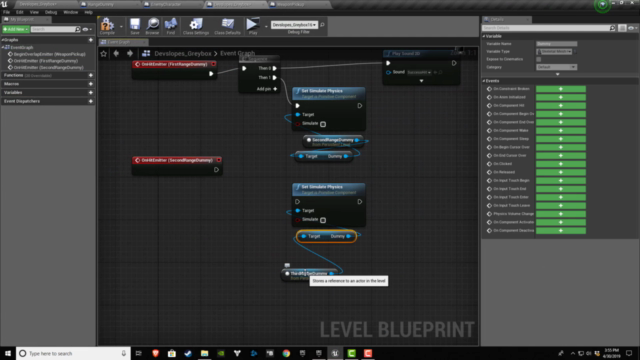This screenshot has height=360, width=640.
Task: Collapse the Variable section
Action: click(484, 36)
